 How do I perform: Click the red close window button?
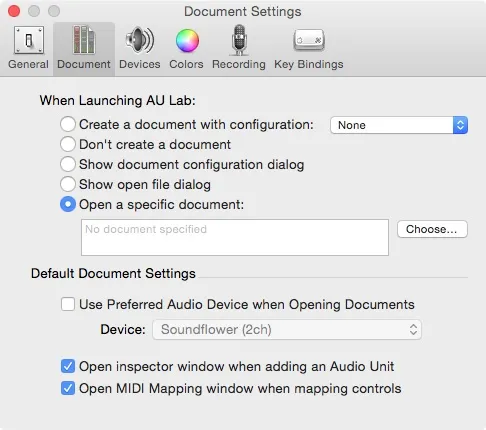(x=14, y=11)
